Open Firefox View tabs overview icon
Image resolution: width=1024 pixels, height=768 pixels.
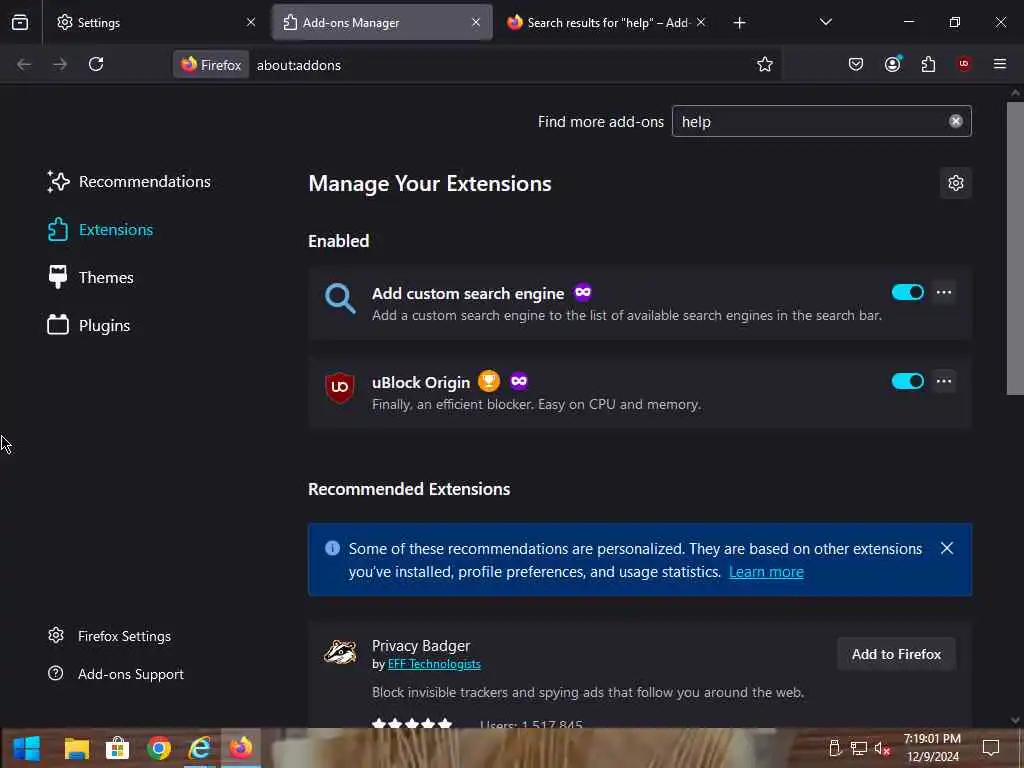[x=20, y=22]
